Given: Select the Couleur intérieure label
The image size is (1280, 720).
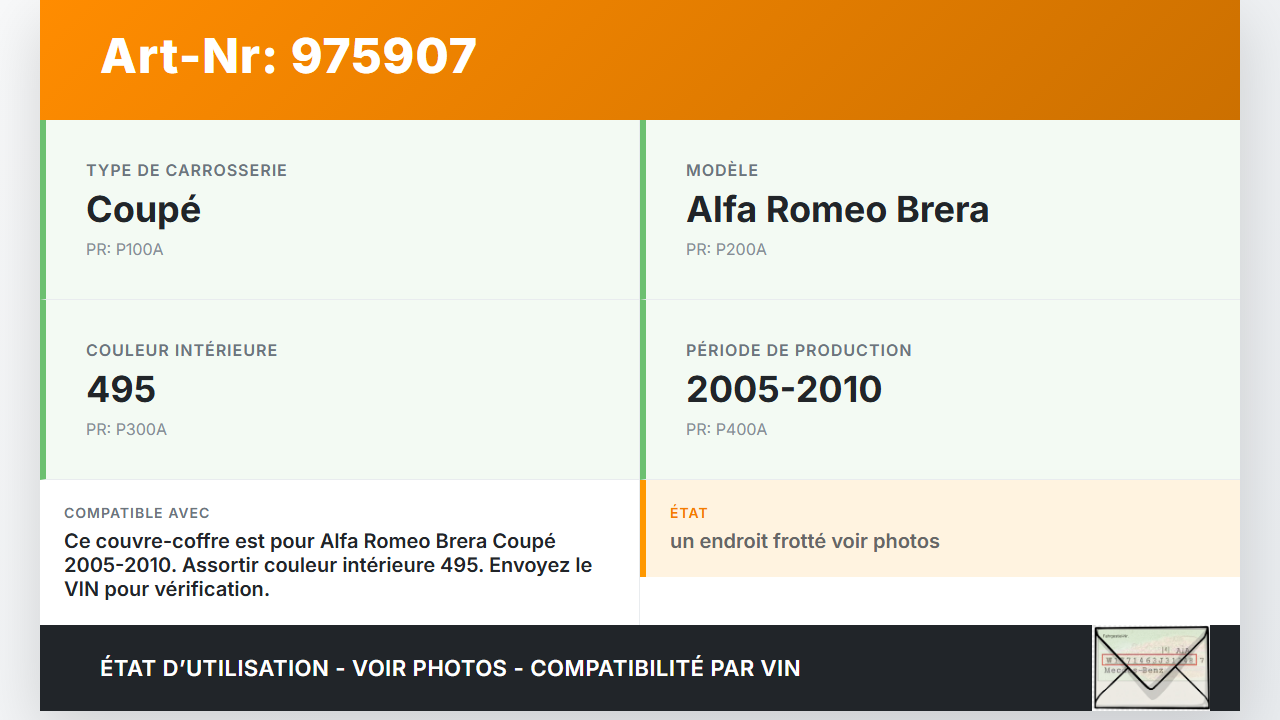Looking at the screenshot, I should tap(181, 350).
